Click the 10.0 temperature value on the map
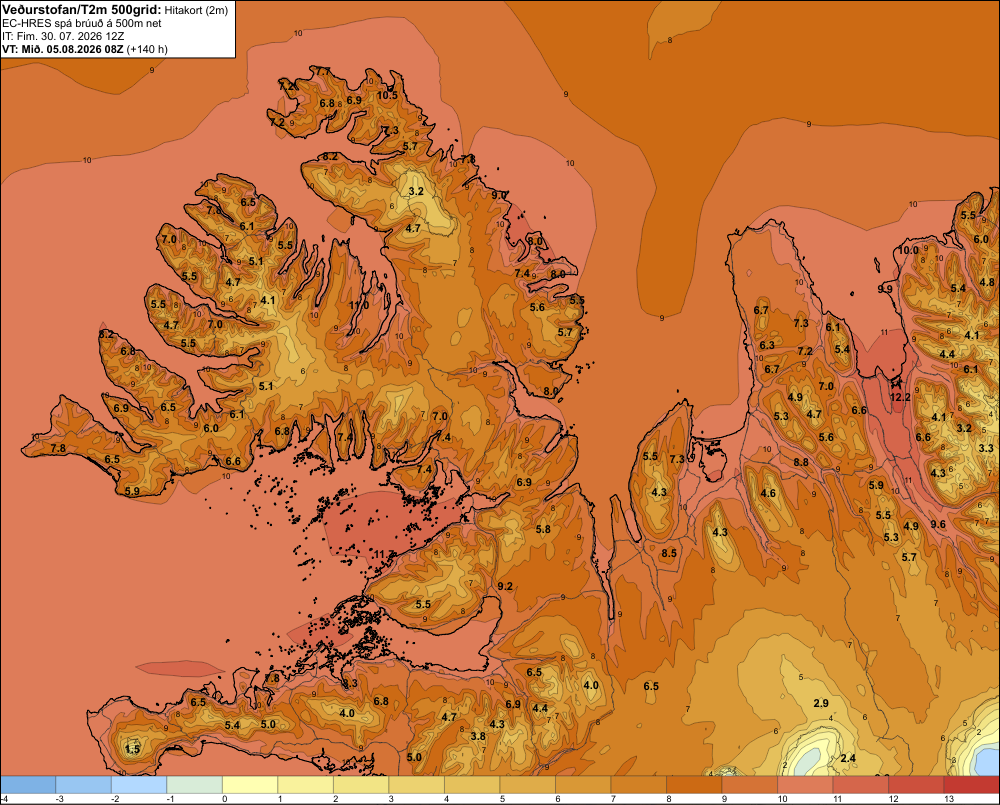1000x805 pixels. point(908,250)
